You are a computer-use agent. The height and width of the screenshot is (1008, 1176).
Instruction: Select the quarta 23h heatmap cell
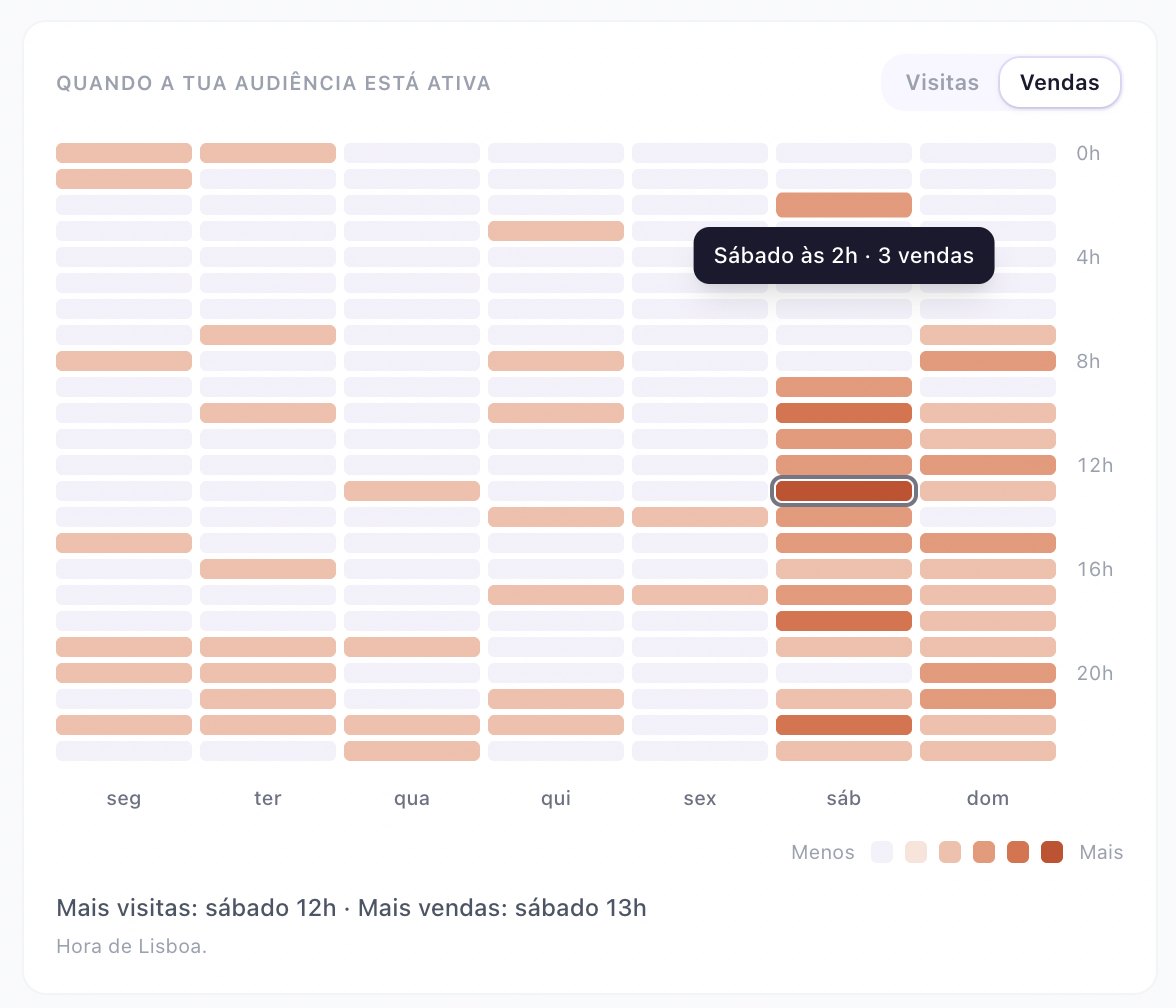tap(412, 751)
